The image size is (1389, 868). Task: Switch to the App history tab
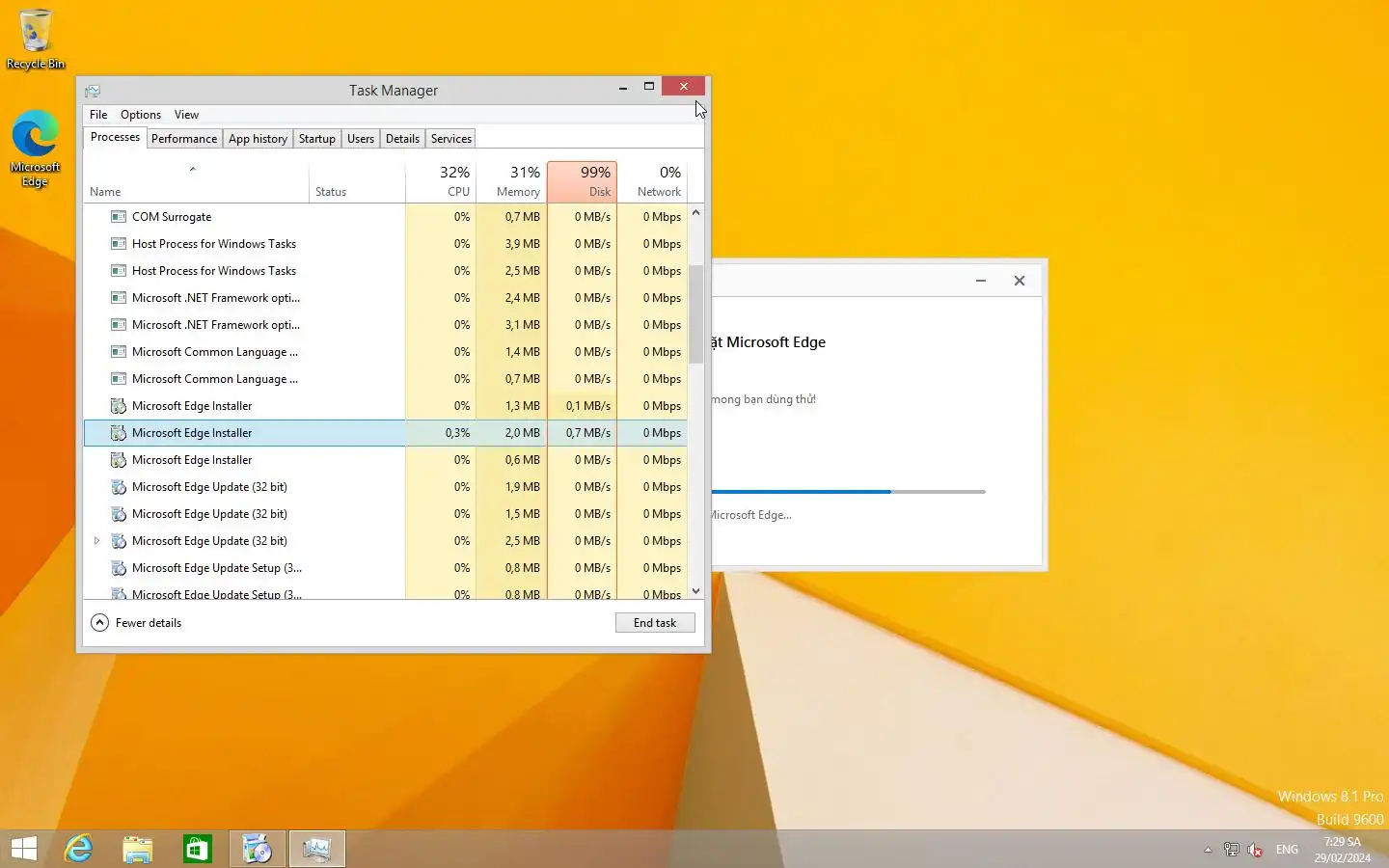click(258, 139)
